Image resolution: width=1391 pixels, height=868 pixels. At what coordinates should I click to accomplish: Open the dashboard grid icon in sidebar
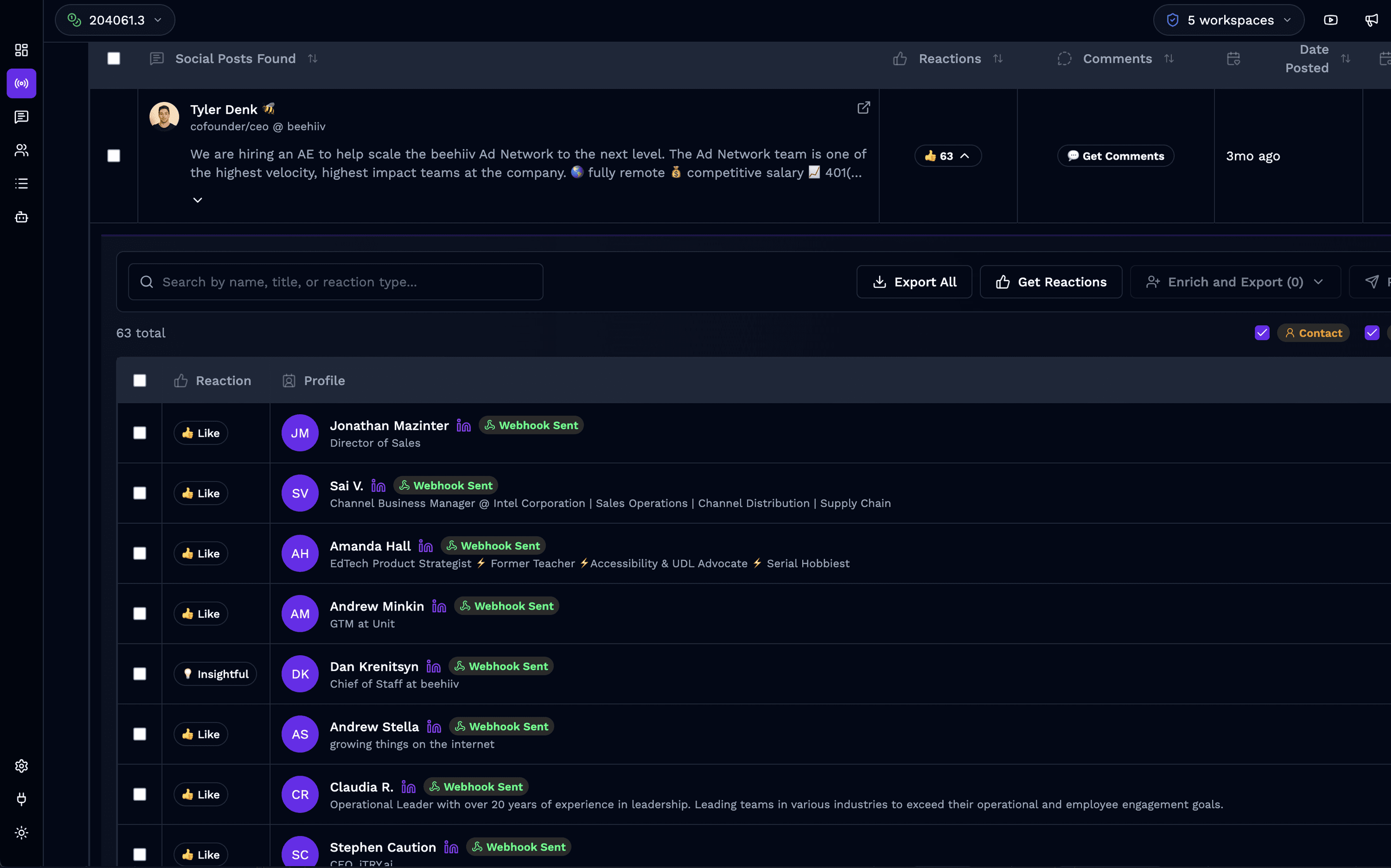tap(21, 50)
